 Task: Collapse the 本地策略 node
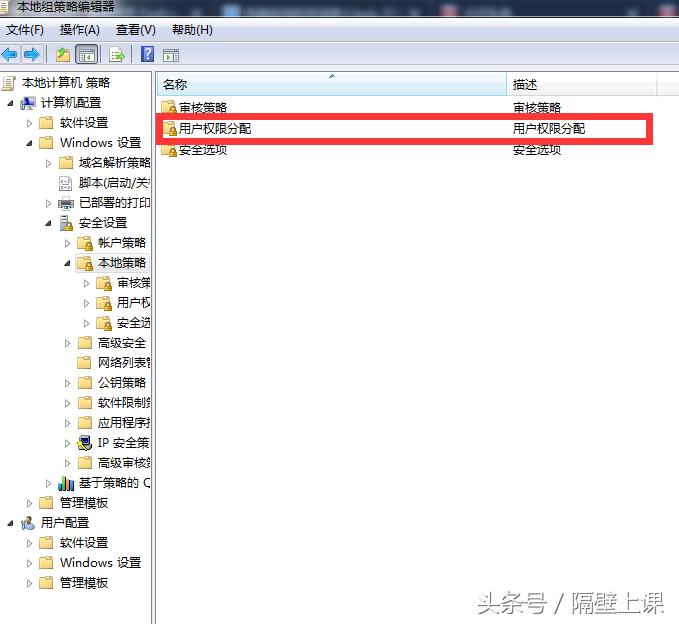tap(68, 263)
